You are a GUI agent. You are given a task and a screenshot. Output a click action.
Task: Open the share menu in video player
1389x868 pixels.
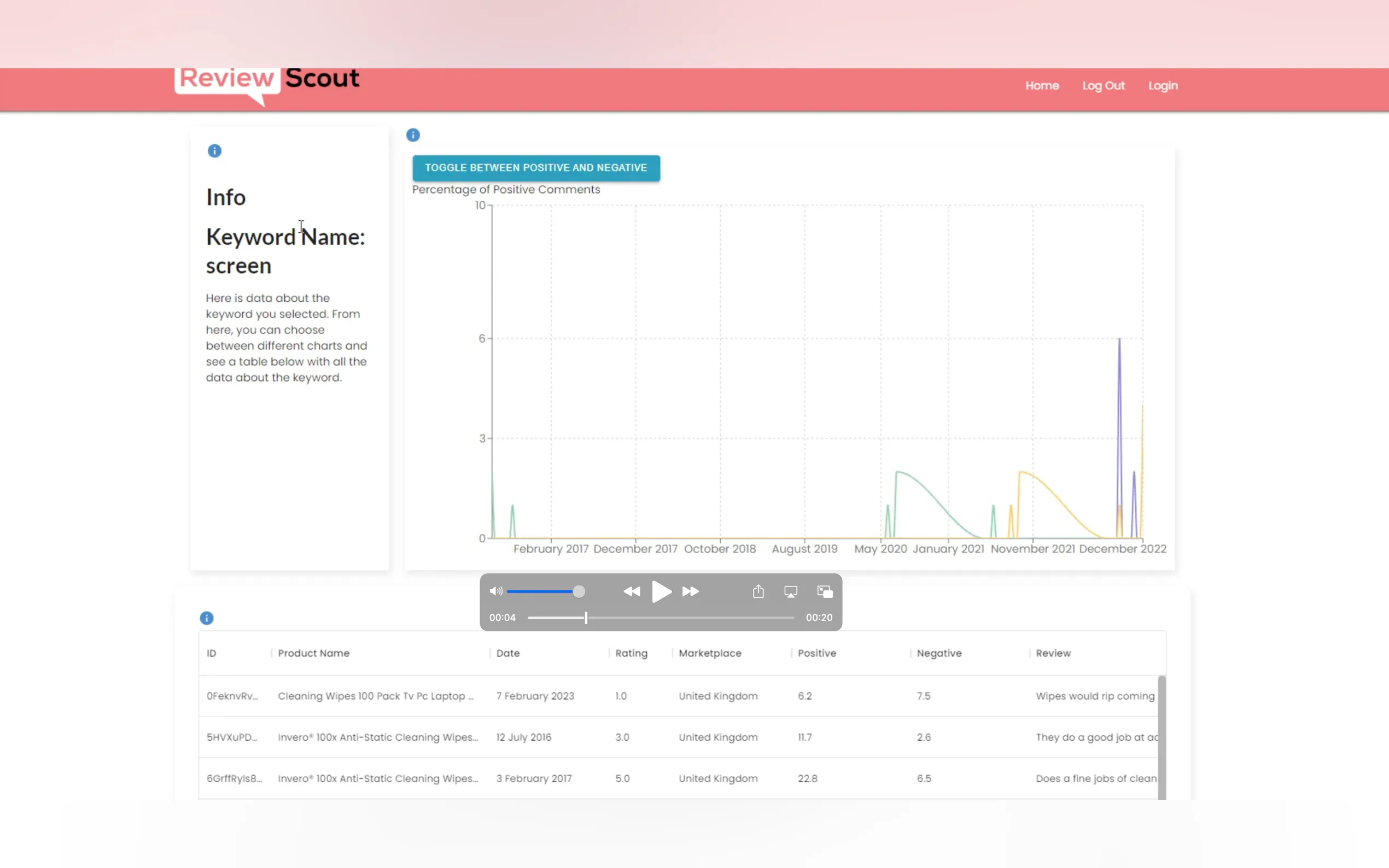[x=758, y=591]
